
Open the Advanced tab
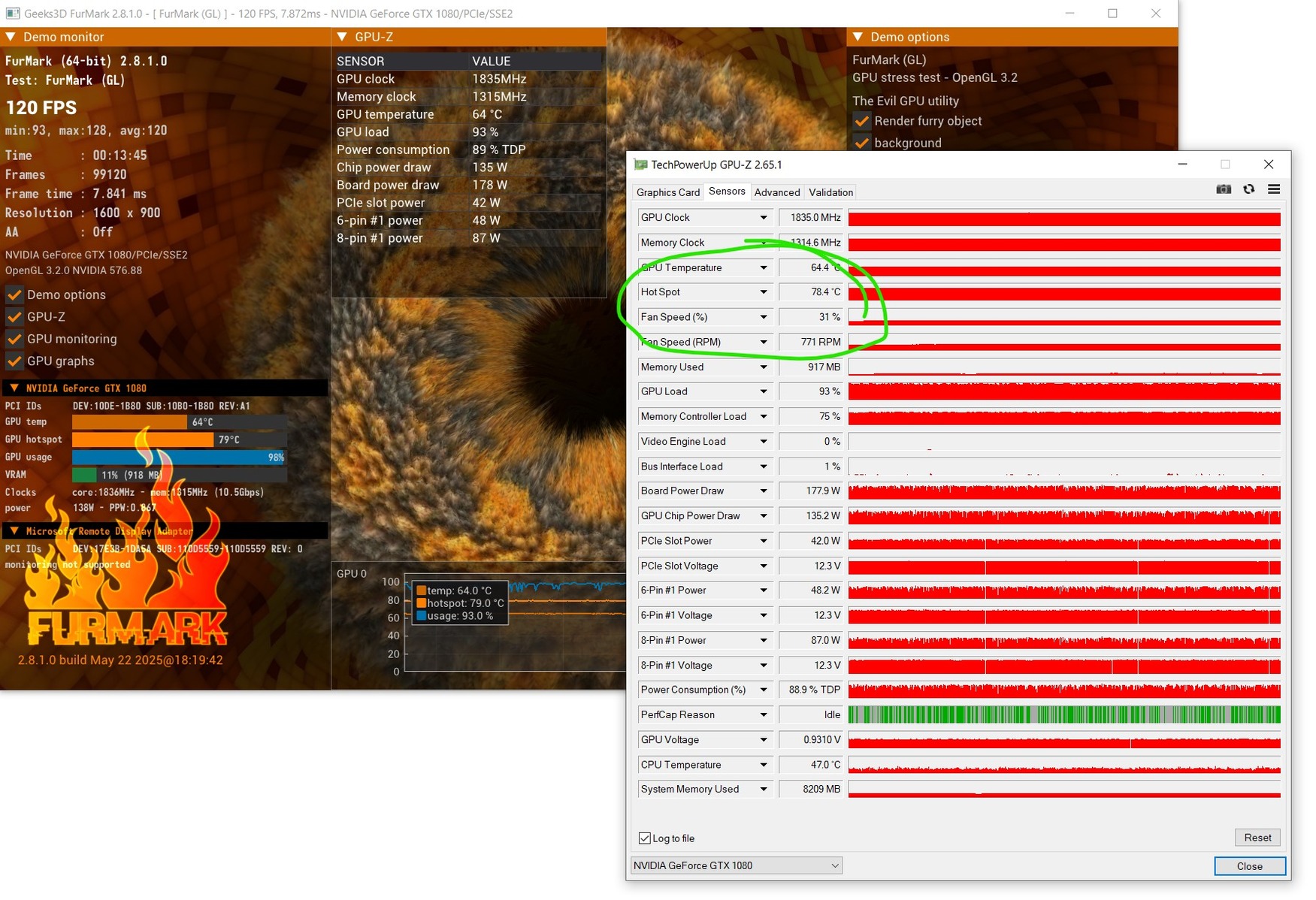point(777,192)
